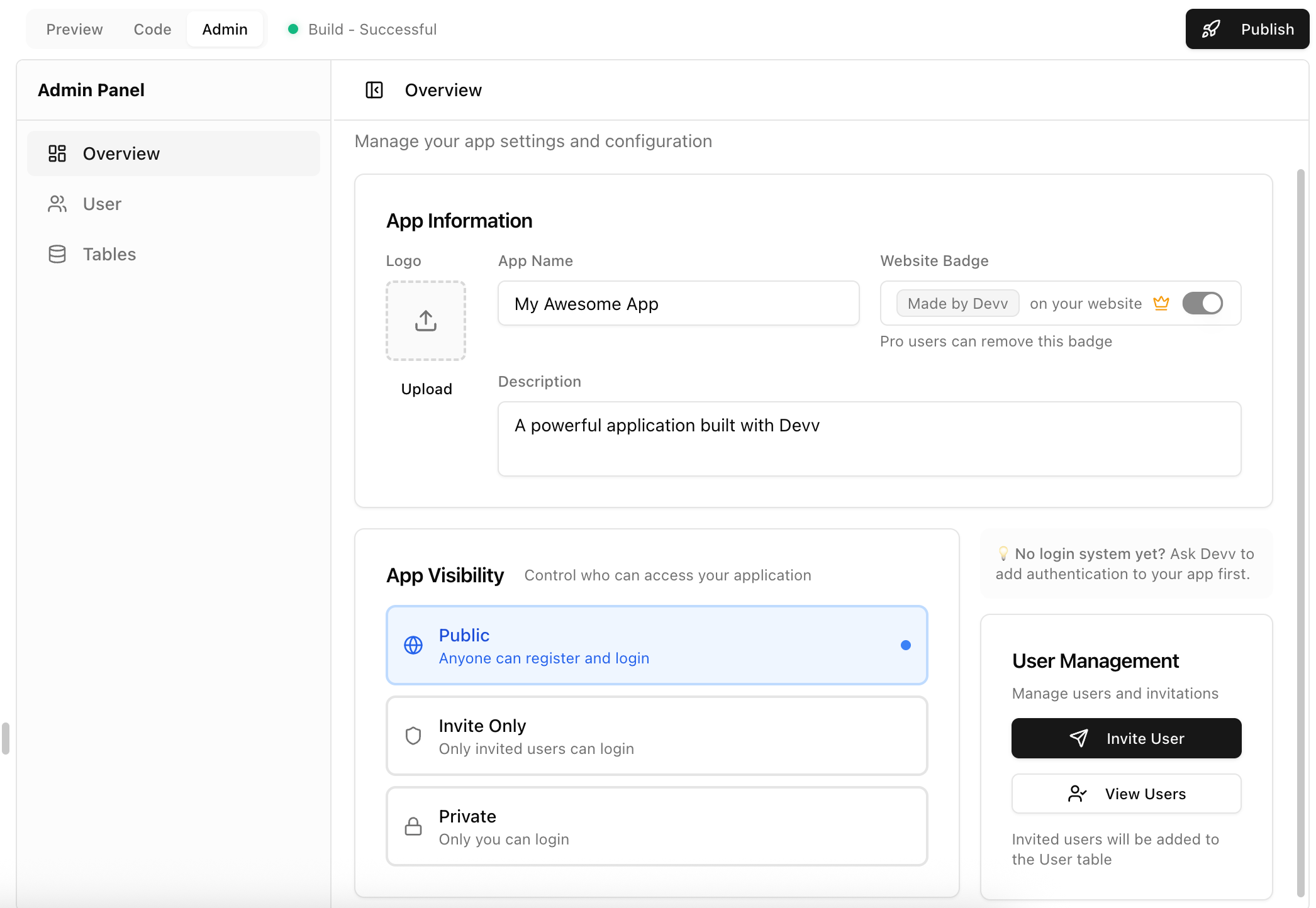Click the user-check icon on View Users
This screenshot has width=1316, height=908.
pos(1078,793)
